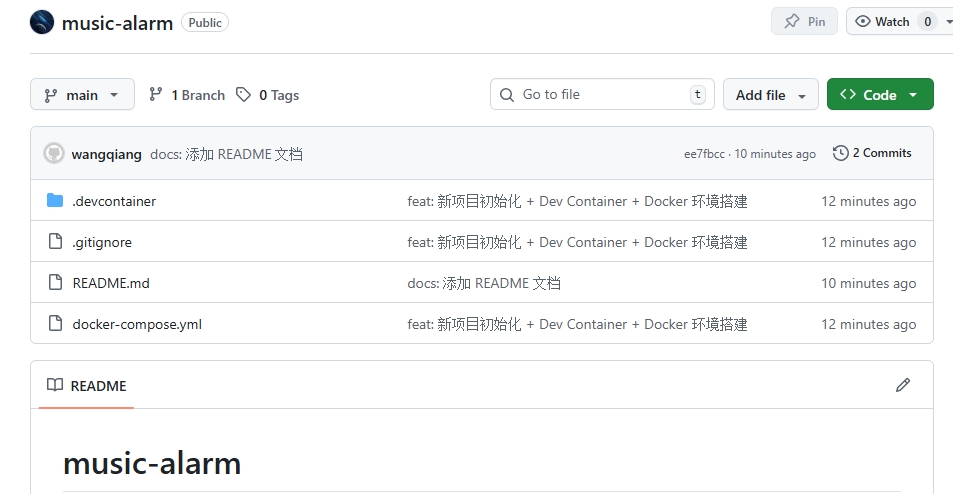Click the .devcontainer folder icon
This screenshot has width=953, height=494.
click(x=55, y=200)
